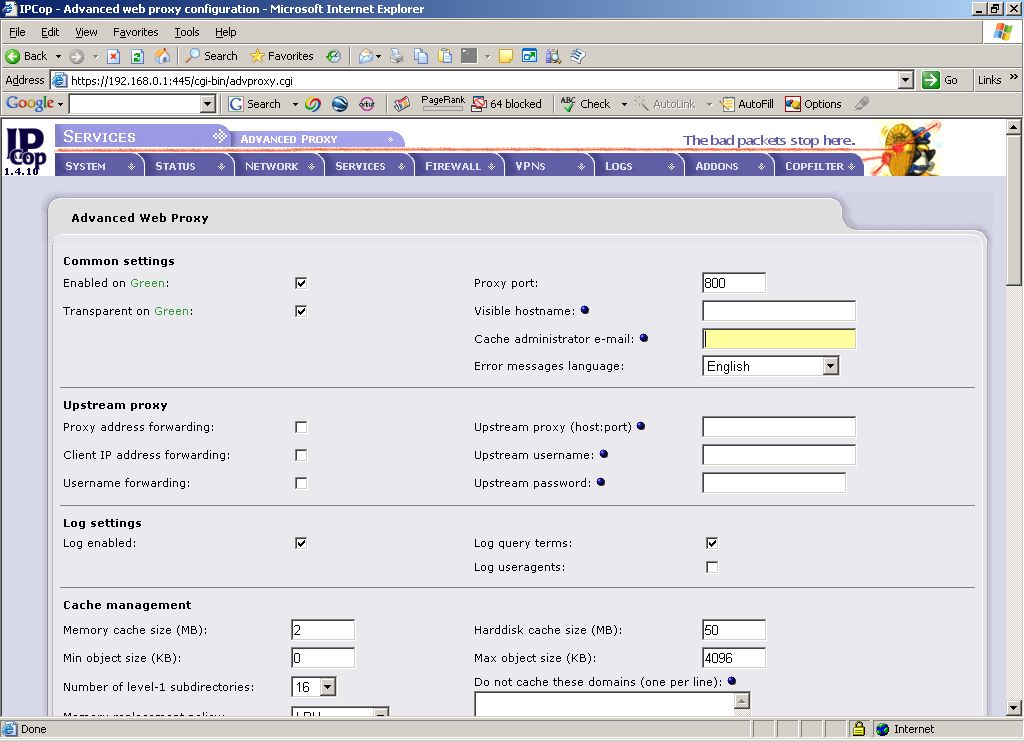The height and width of the screenshot is (742, 1024).
Task: Click the AutoFill toolbar icon
Action: click(x=727, y=104)
